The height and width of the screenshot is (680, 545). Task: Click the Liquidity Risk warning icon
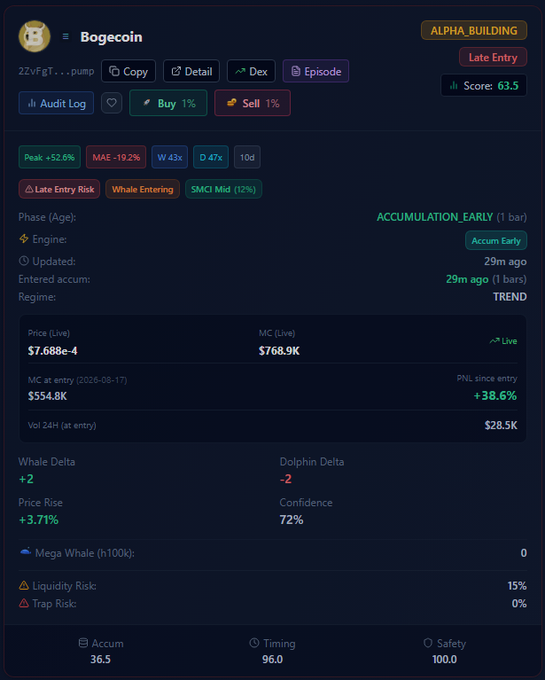(24, 585)
